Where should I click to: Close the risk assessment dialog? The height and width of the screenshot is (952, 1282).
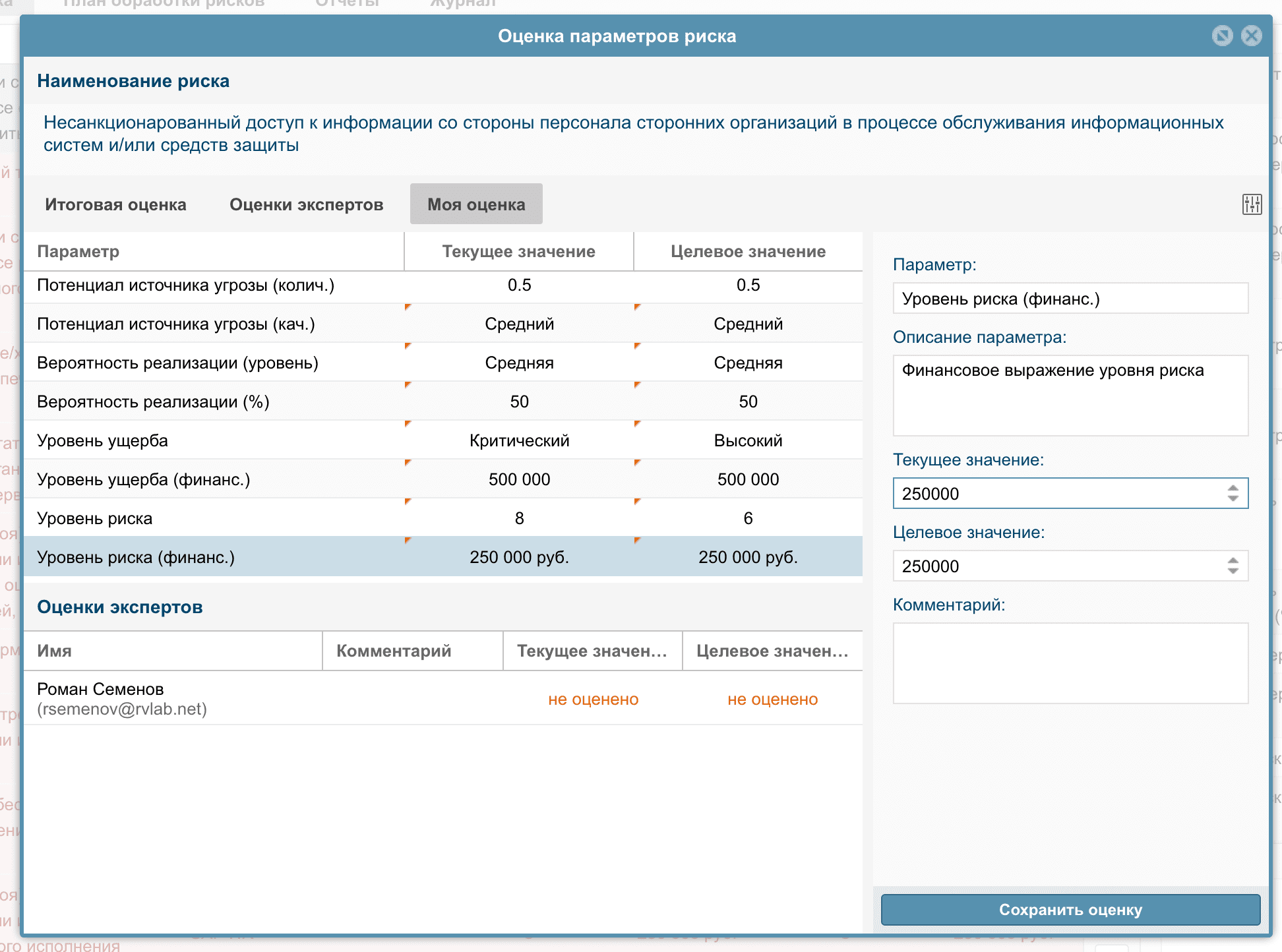(1251, 36)
